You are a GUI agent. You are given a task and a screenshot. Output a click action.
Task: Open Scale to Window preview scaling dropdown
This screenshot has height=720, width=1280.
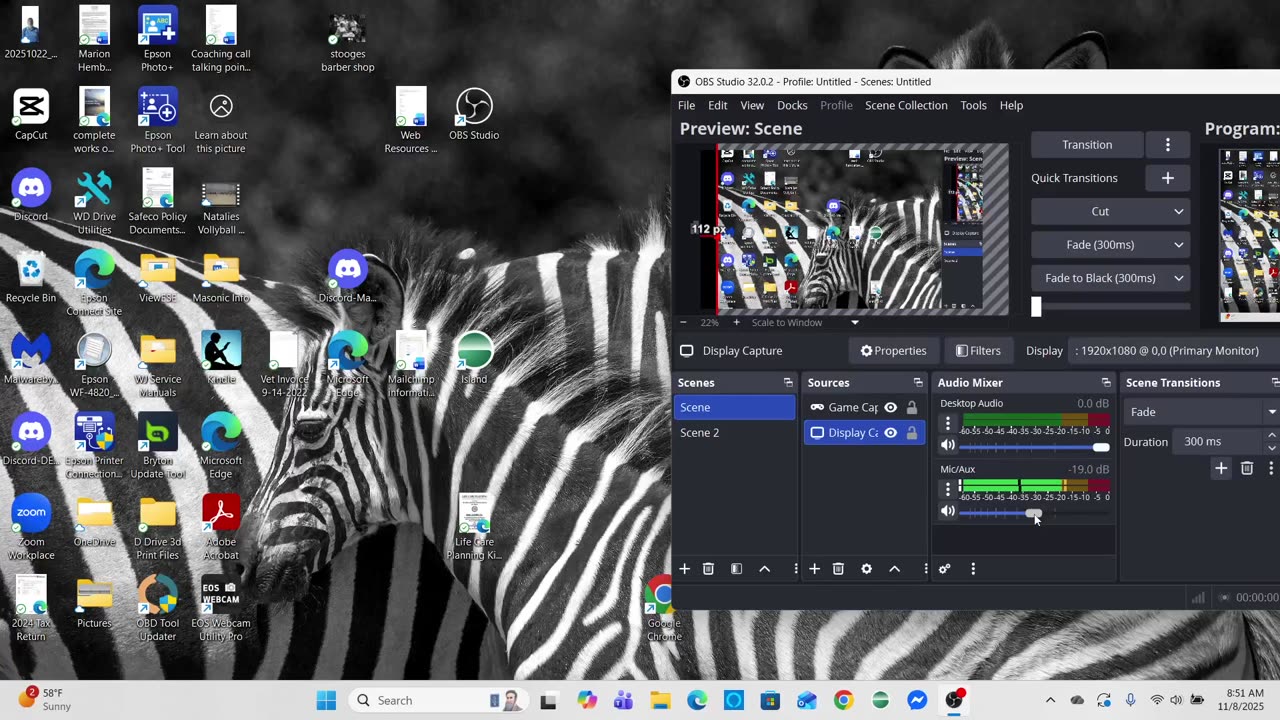pos(805,322)
